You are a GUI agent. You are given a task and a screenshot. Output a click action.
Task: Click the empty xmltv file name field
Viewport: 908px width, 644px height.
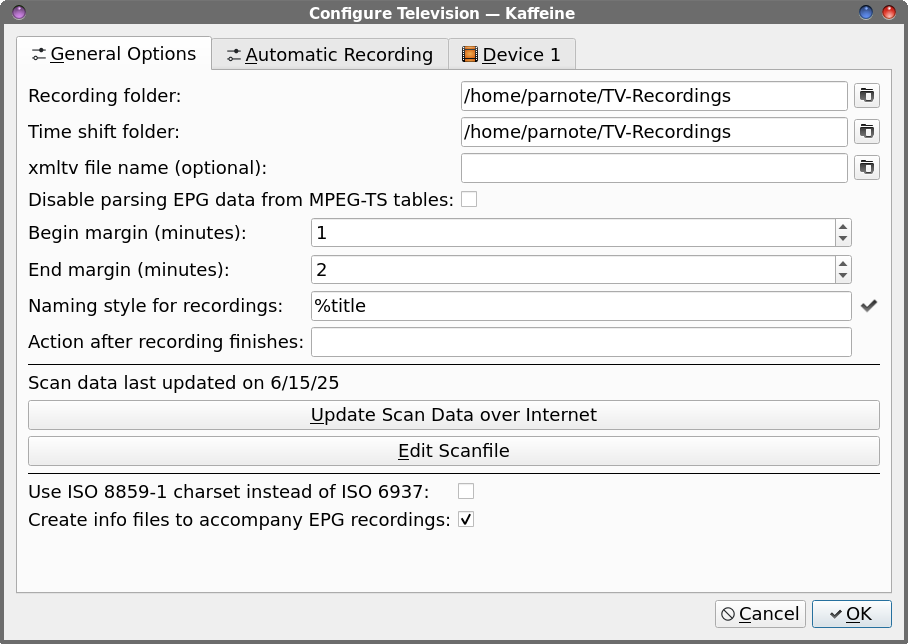click(654, 167)
